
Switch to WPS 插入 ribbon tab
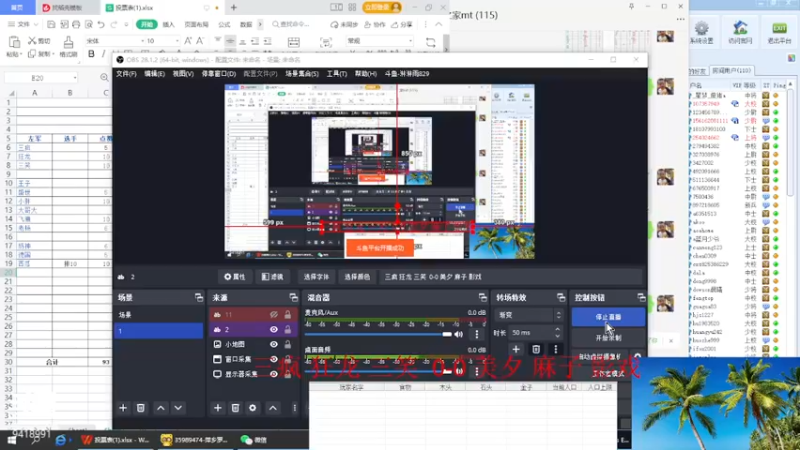168,24
